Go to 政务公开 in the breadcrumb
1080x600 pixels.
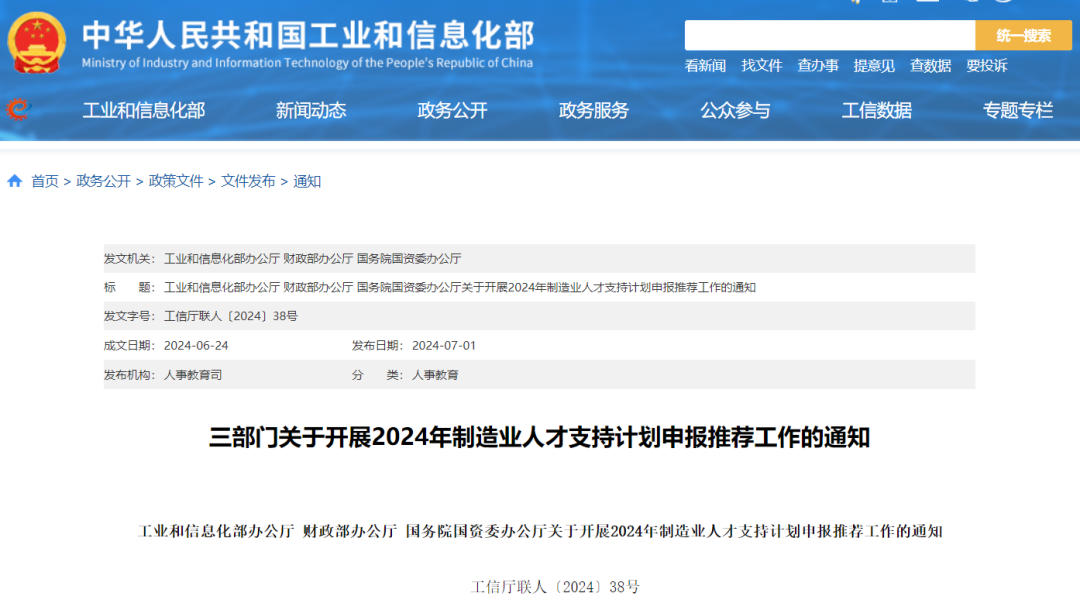pos(103,181)
